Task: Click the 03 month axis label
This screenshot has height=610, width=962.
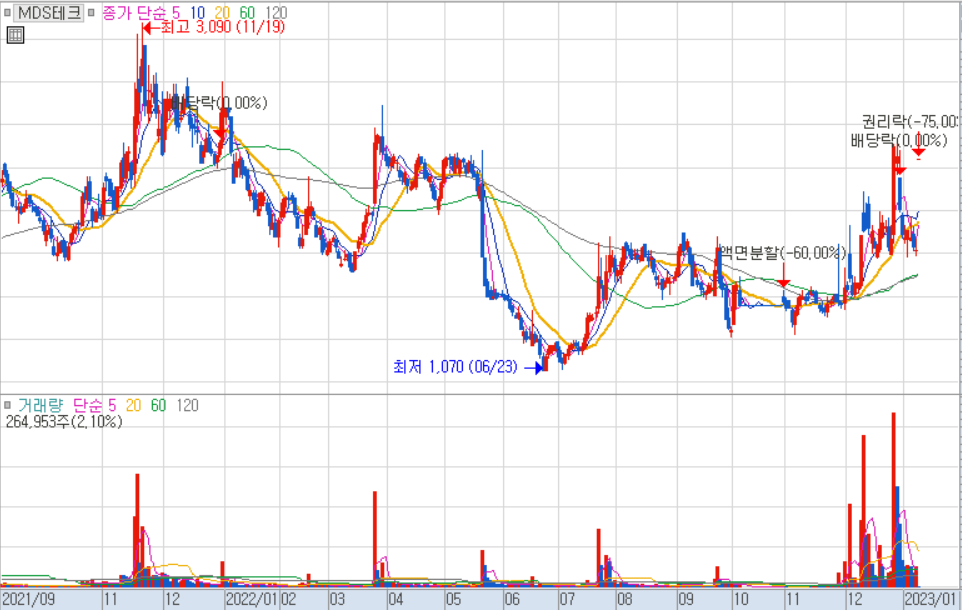Action: click(337, 599)
